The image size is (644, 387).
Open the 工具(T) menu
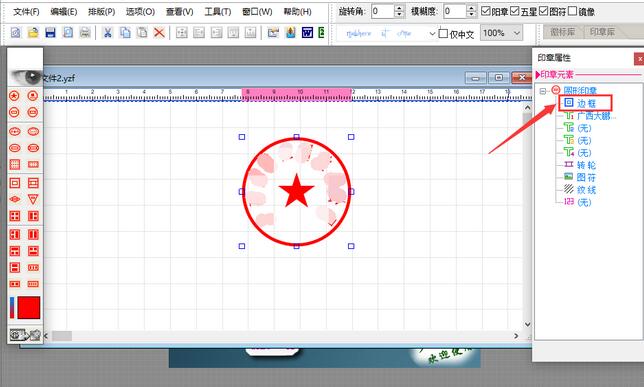pos(218,12)
